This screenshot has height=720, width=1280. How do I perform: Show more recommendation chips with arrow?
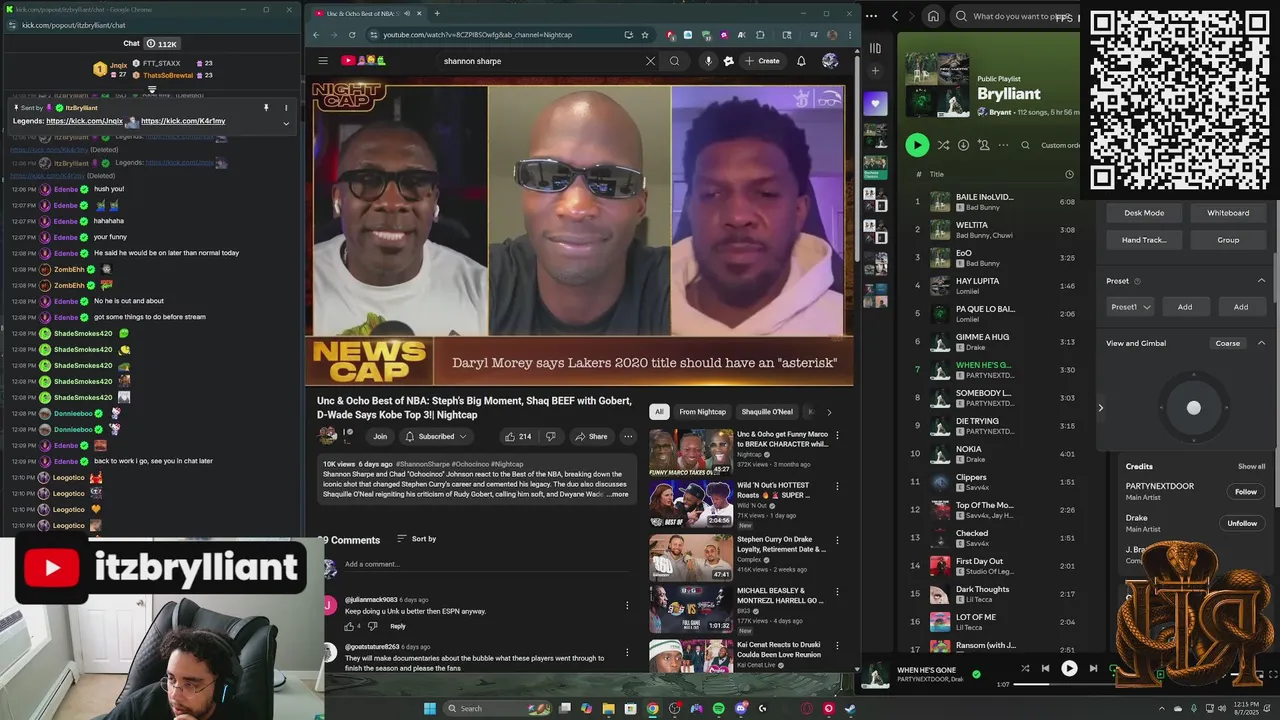829,412
